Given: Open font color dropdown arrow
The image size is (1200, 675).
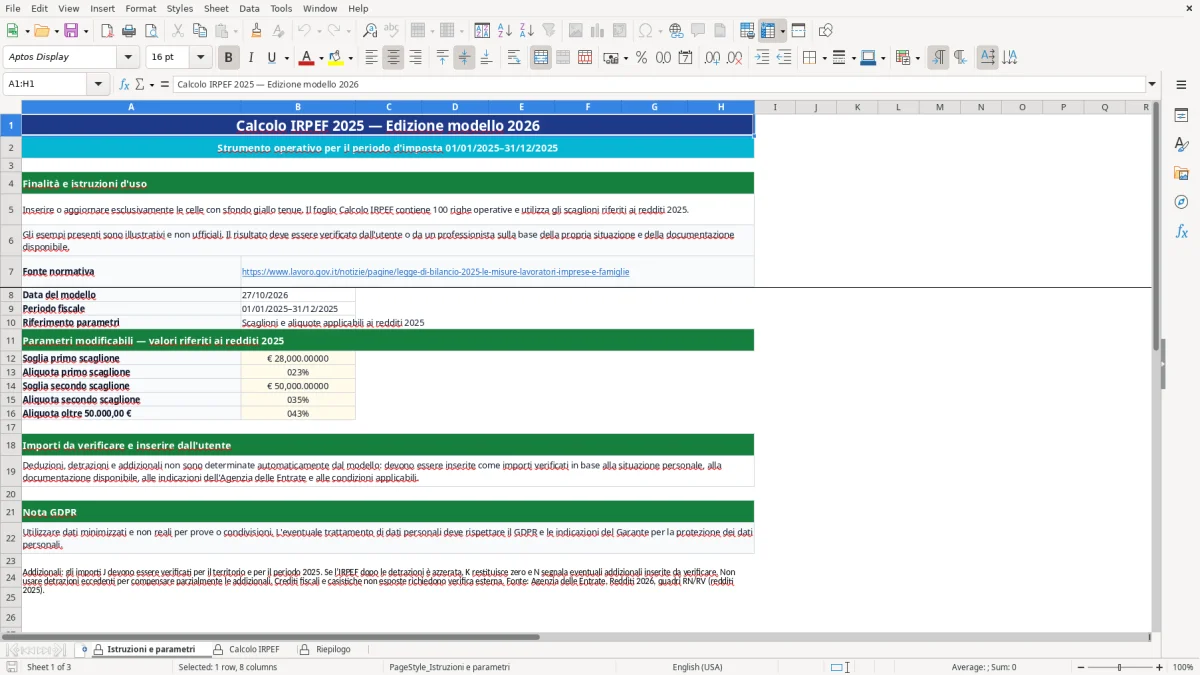Looking at the screenshot, I should click(321, 58).
